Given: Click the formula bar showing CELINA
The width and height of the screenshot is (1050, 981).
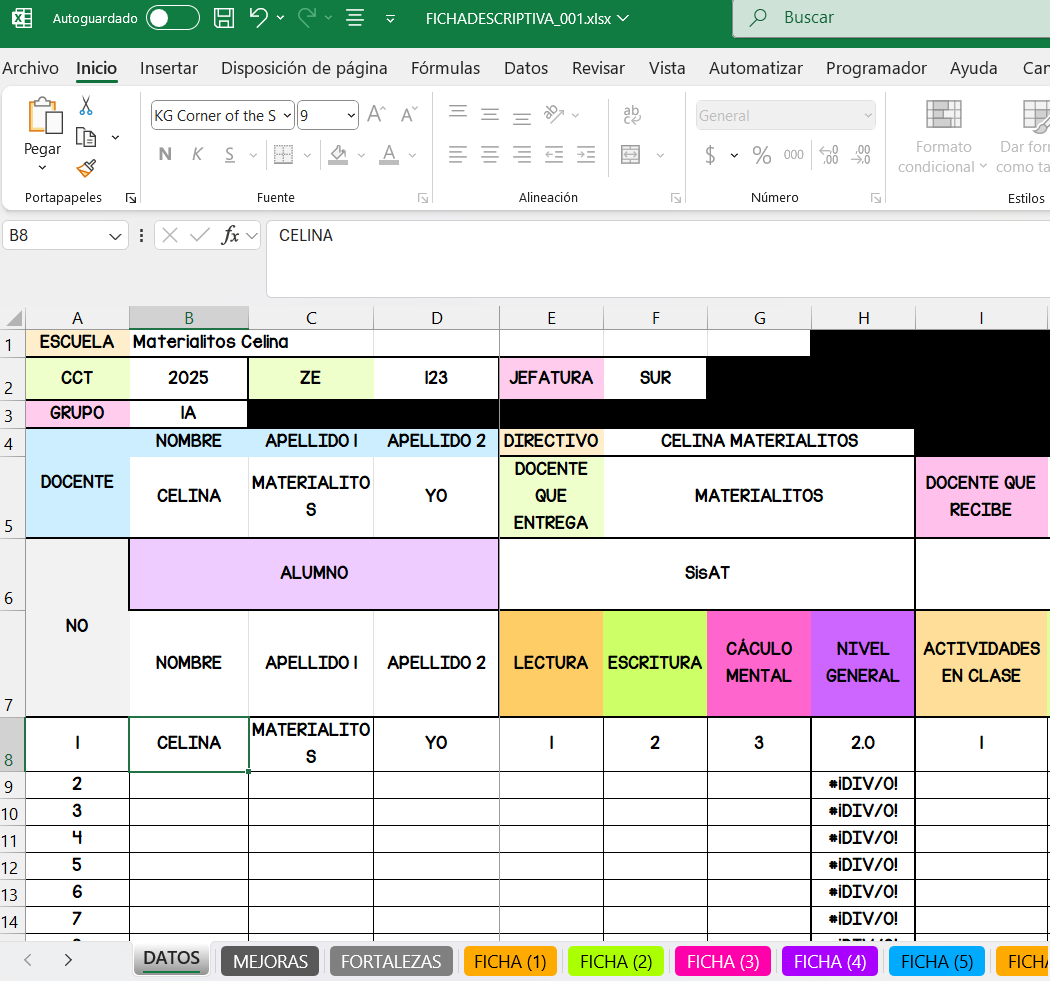Looking at the screenshot, I should (x=658, y=258).
